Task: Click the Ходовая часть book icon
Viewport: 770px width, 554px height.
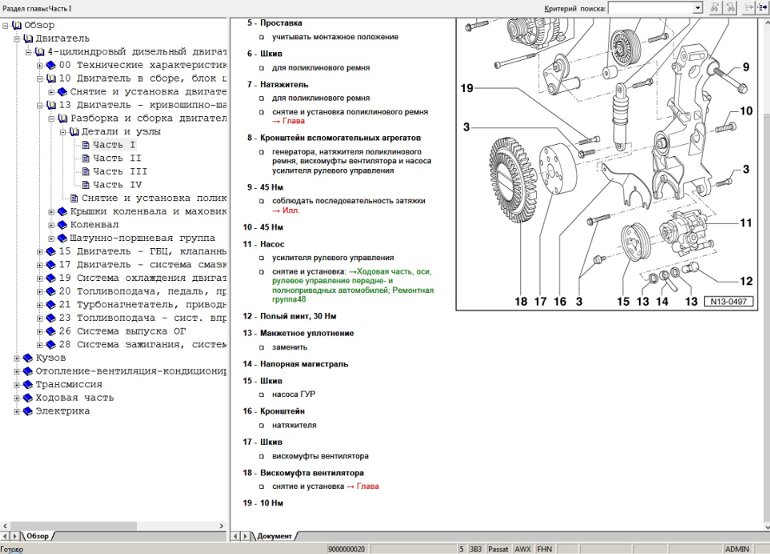Action: click(x=28, y=398)
